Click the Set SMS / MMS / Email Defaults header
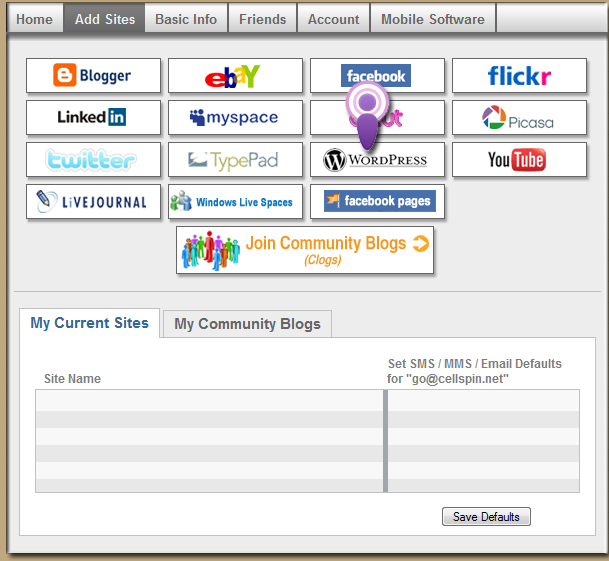Screen dimensions: 609x561 [474, 371]
